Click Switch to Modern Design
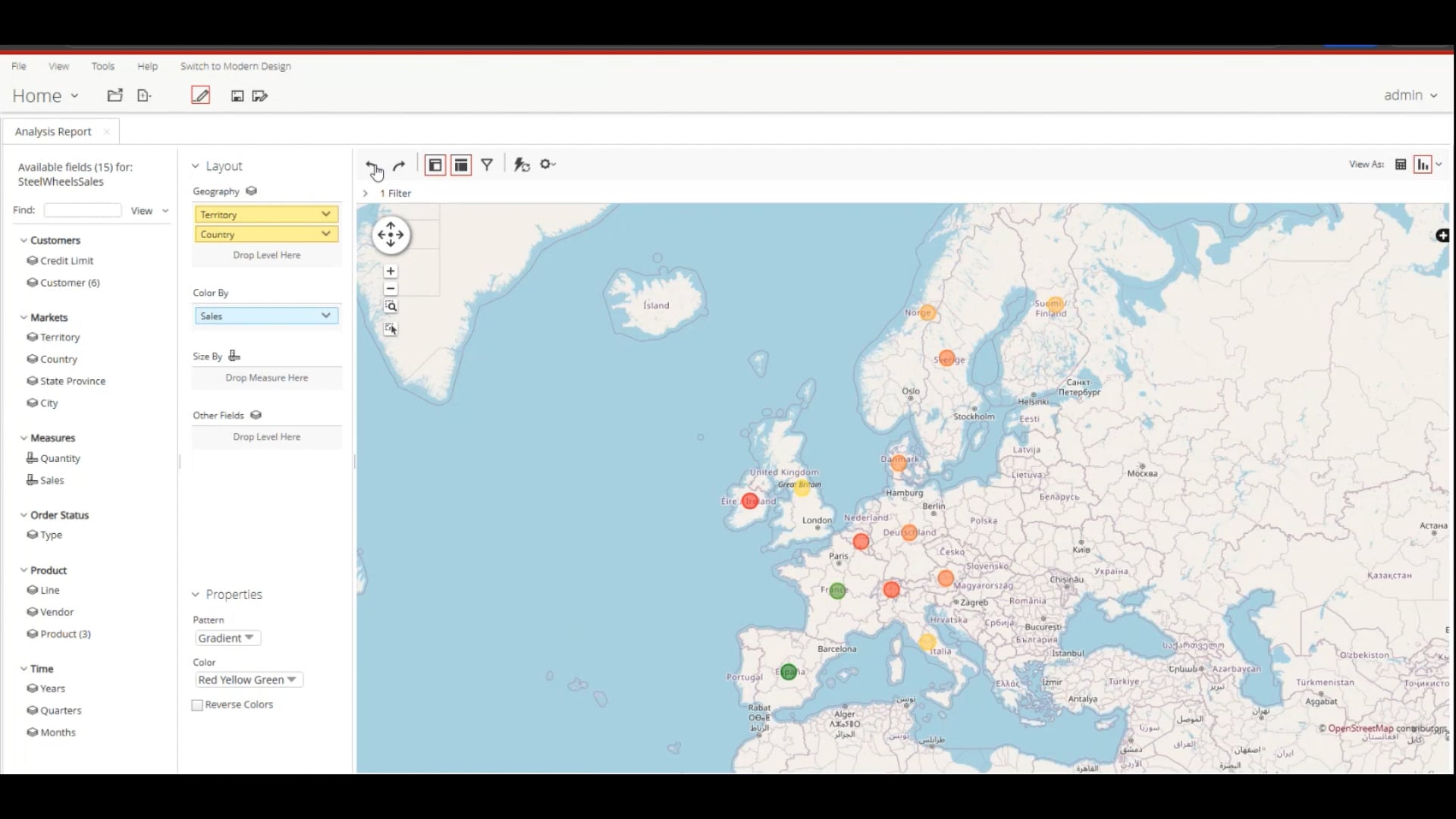 [235, 66]
